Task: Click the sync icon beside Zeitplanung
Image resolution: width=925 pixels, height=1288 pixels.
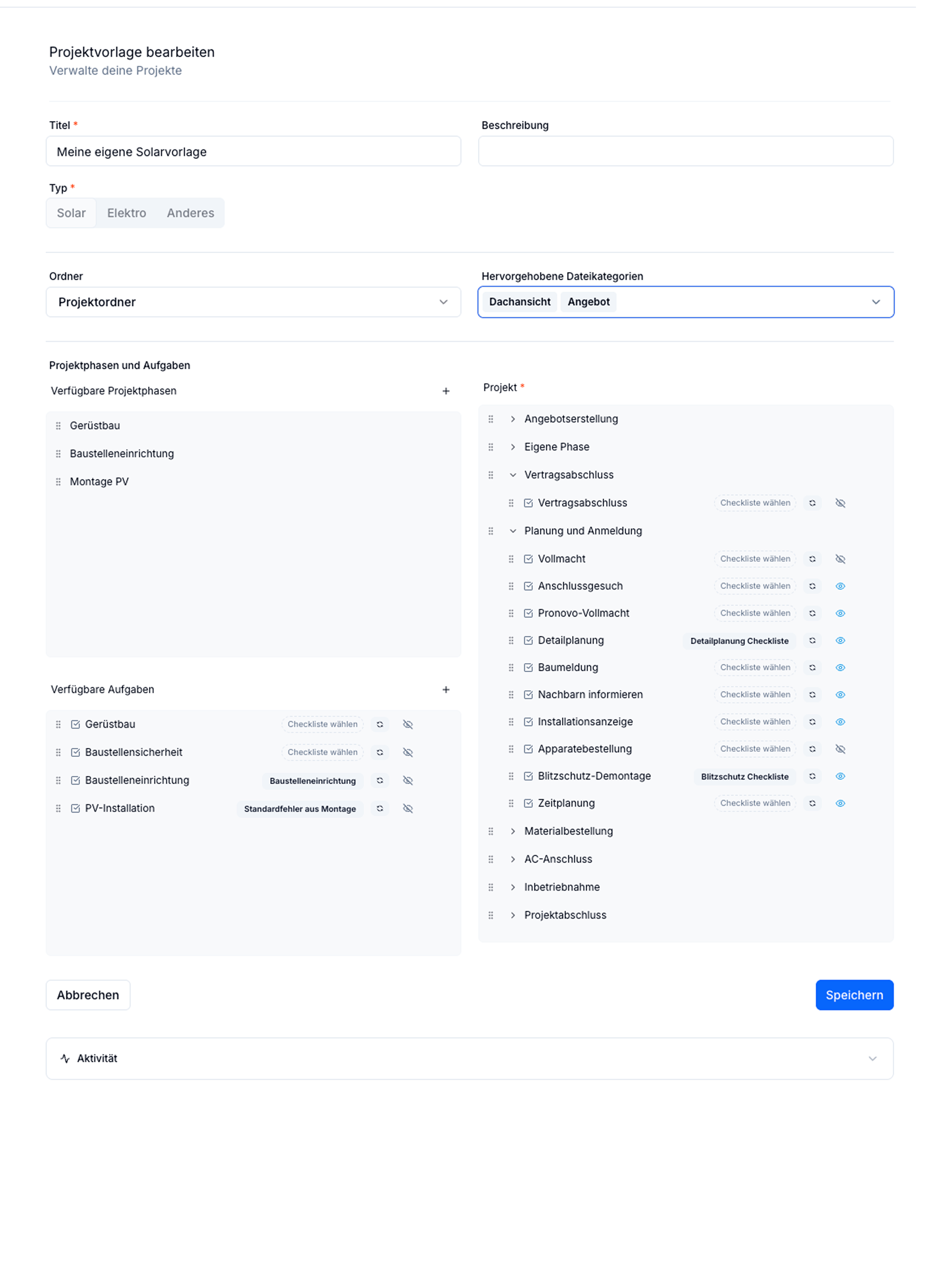Action: tap(812, 803)
